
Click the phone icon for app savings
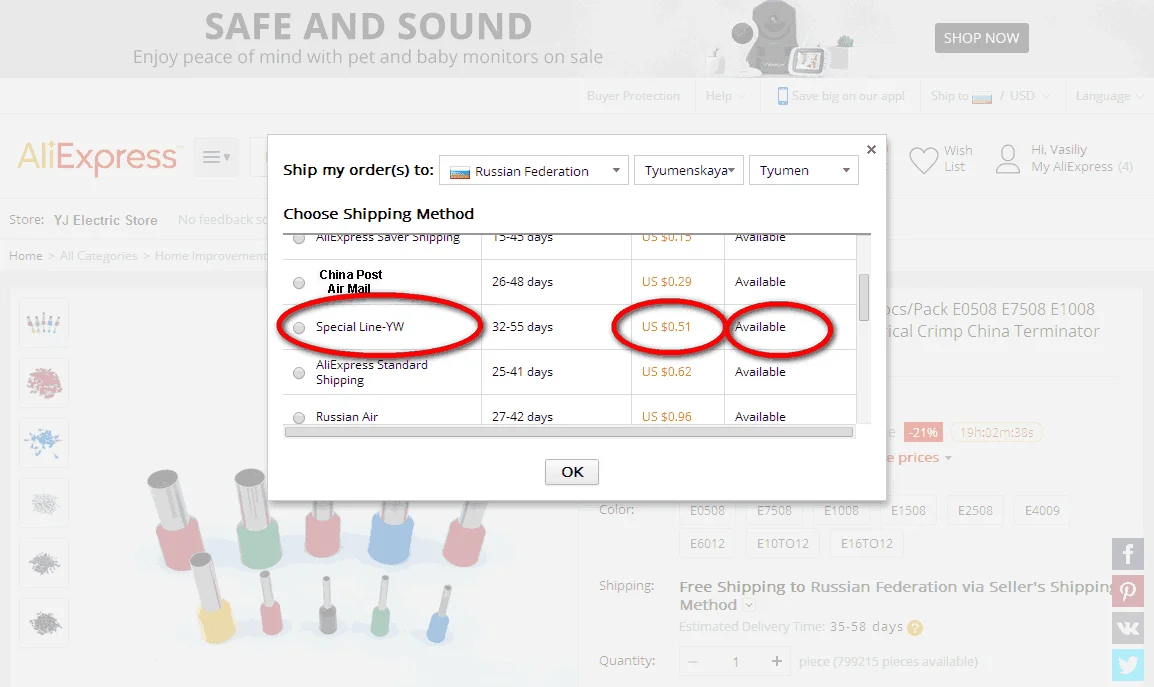click(782, 96)
